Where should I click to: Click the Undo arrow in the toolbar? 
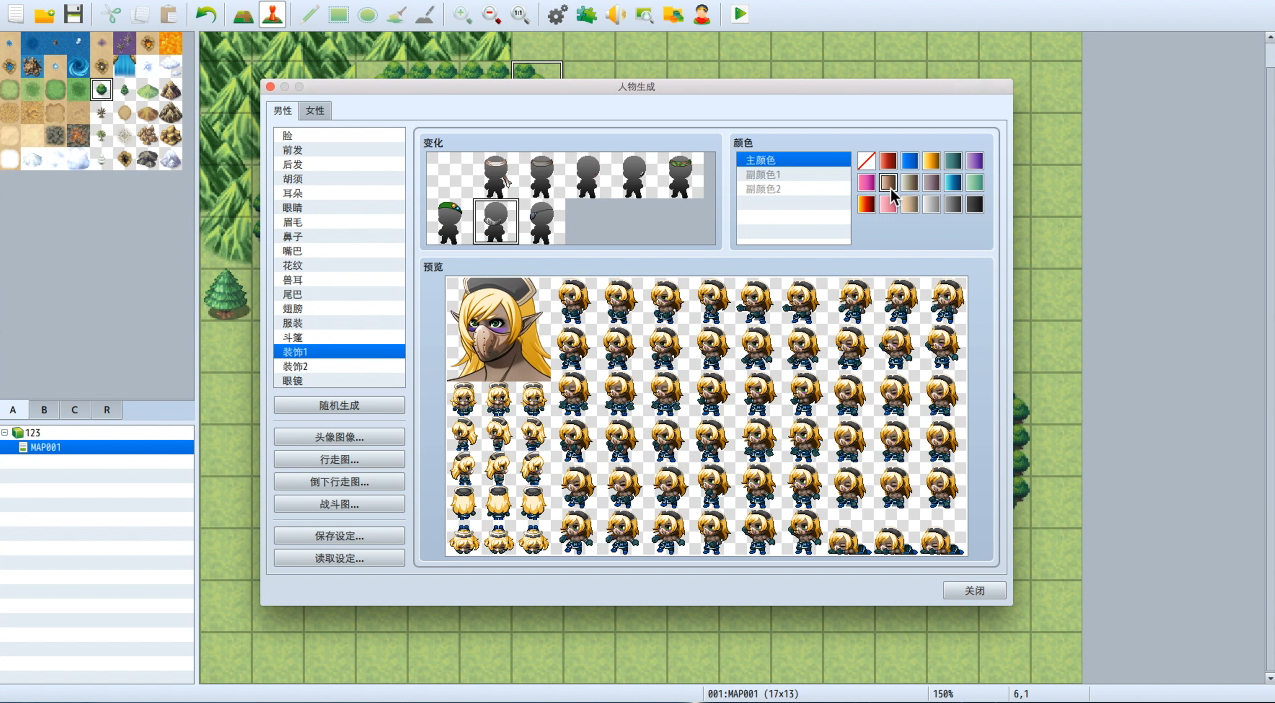click(206, 14)
